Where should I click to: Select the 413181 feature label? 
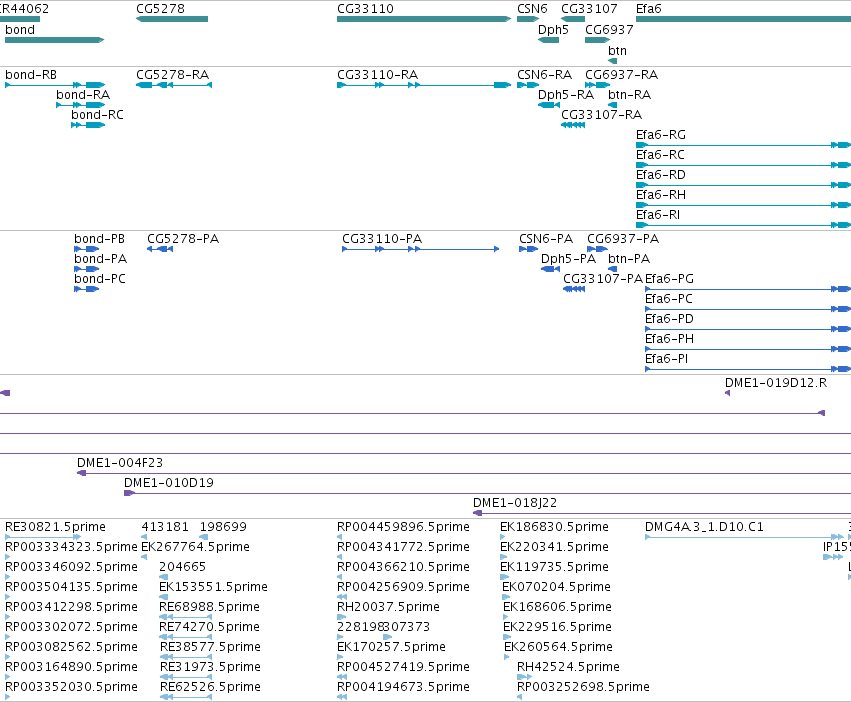coord(165,527)
